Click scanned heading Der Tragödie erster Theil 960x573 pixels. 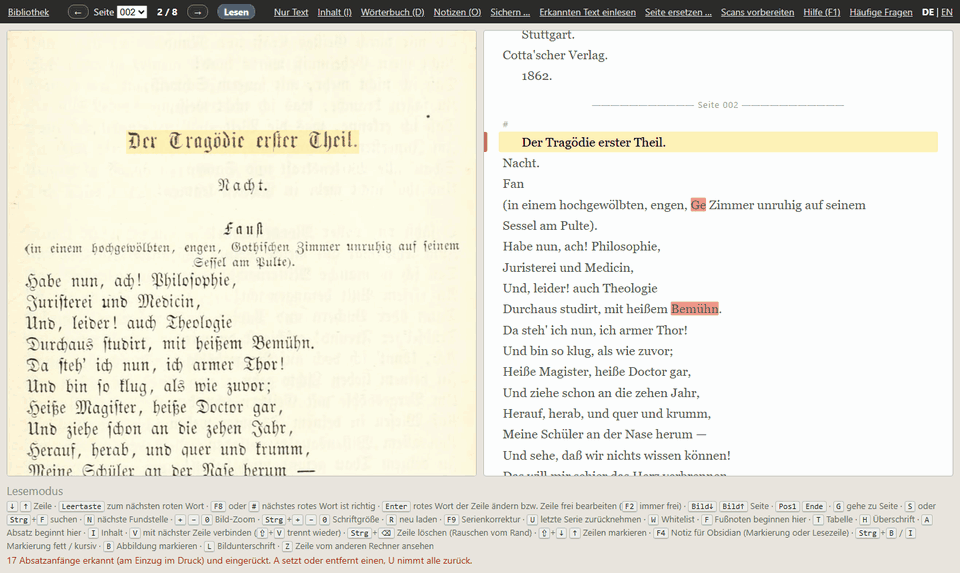pyautogui.click(x=242, y=141)
